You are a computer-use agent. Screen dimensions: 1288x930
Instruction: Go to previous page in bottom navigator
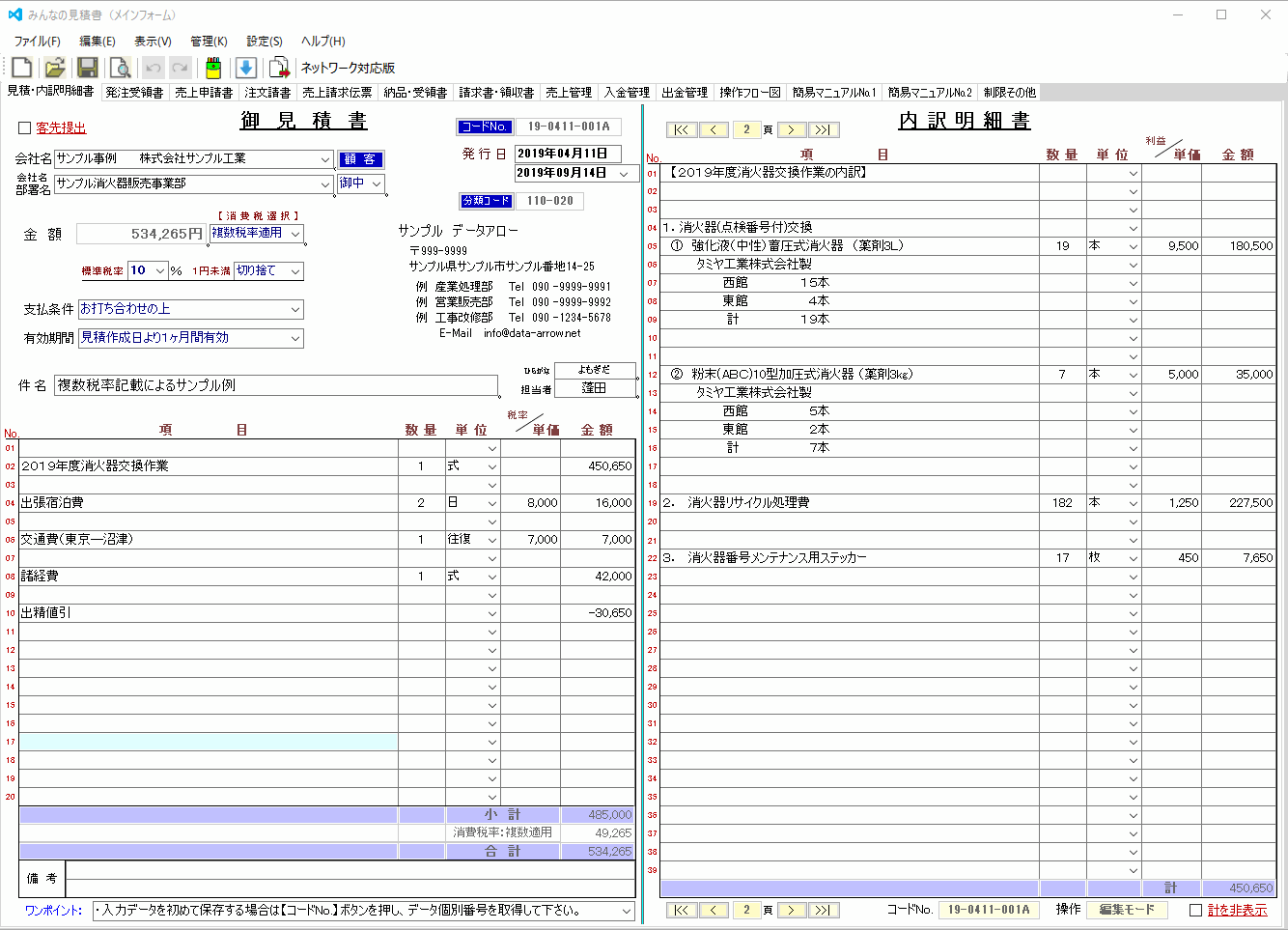pos(714,910)
